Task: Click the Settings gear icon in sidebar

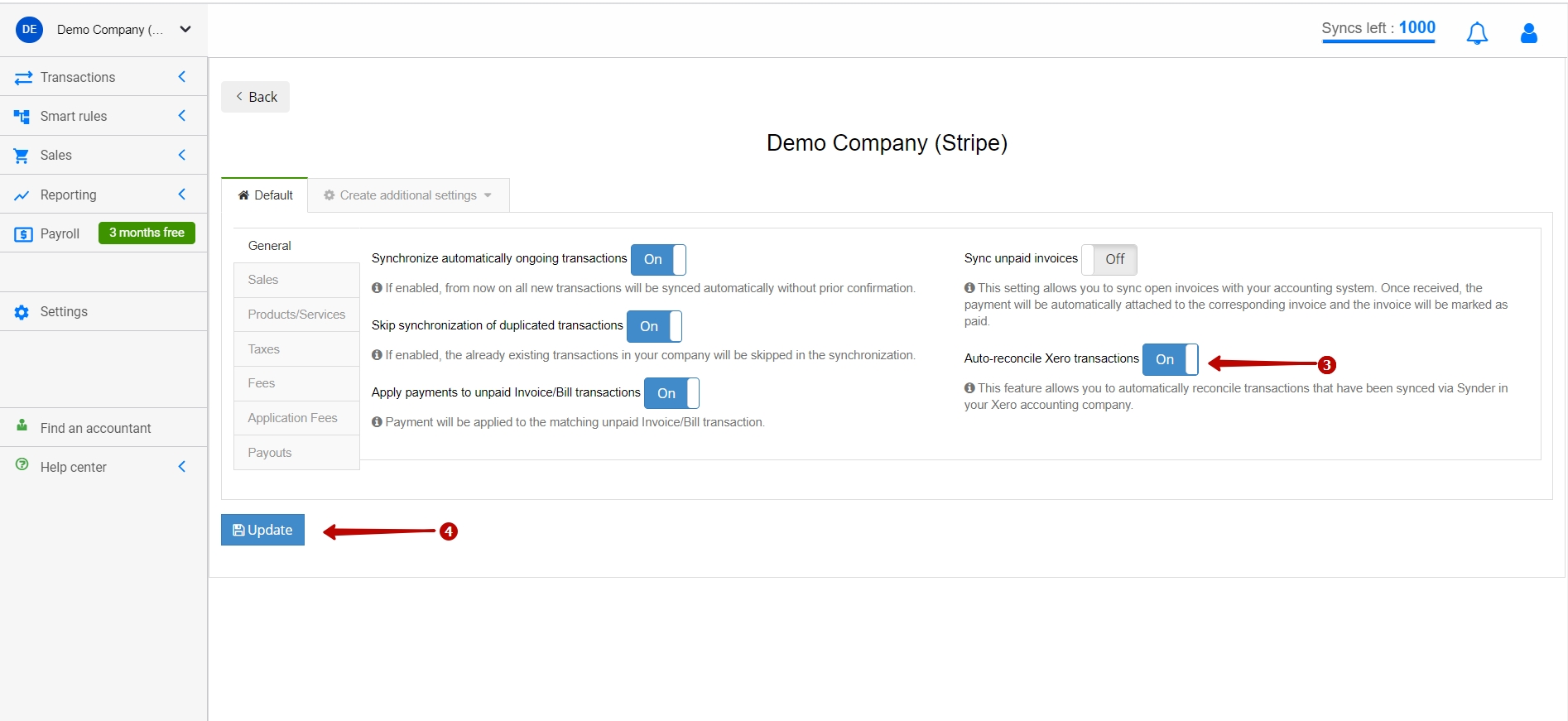Action: tap(22, 312)
